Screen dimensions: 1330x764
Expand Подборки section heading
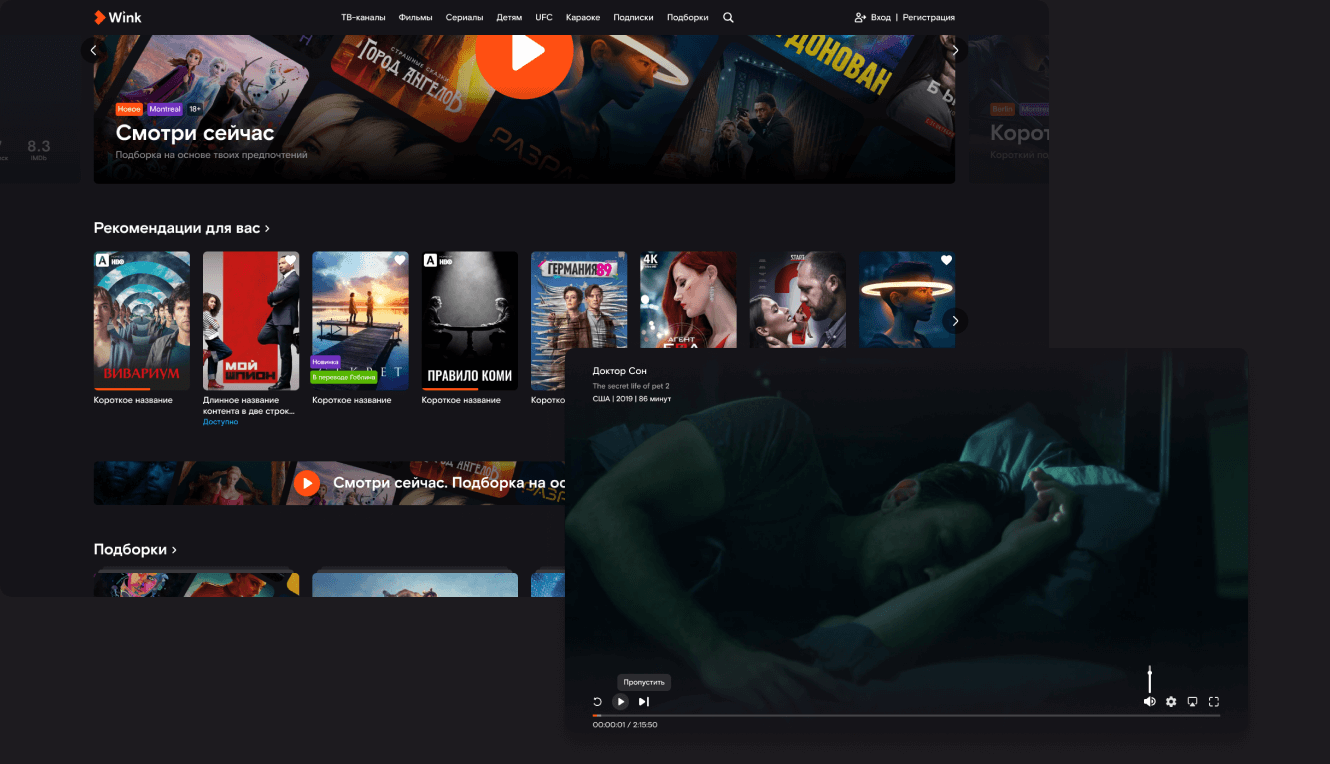(x=135, y=549)
